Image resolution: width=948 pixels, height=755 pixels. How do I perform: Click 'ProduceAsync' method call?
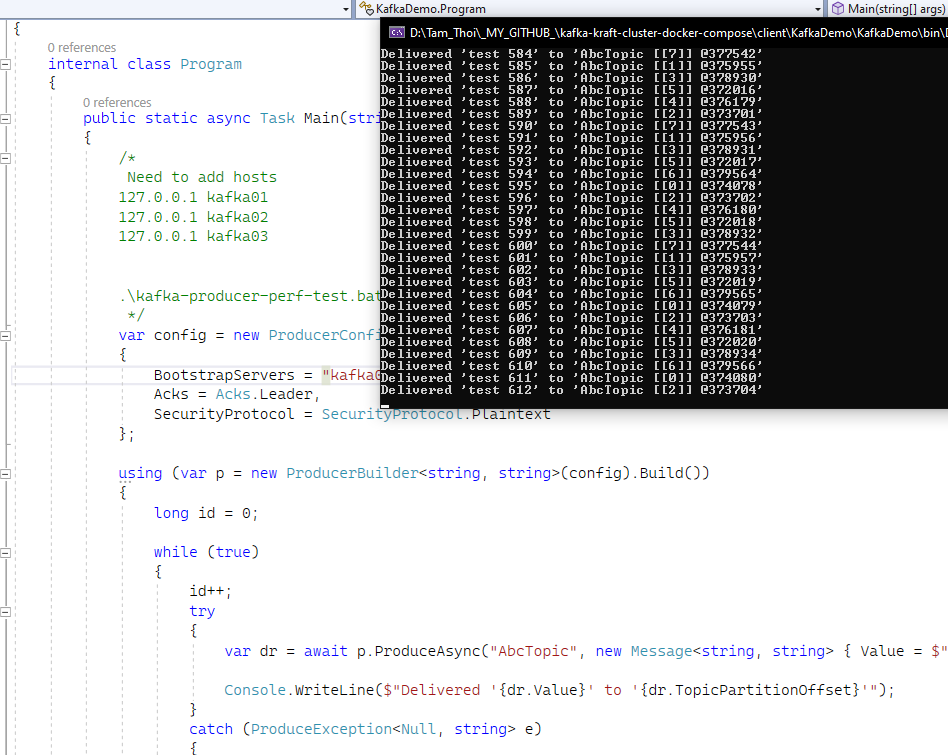(x=427, y=651)
